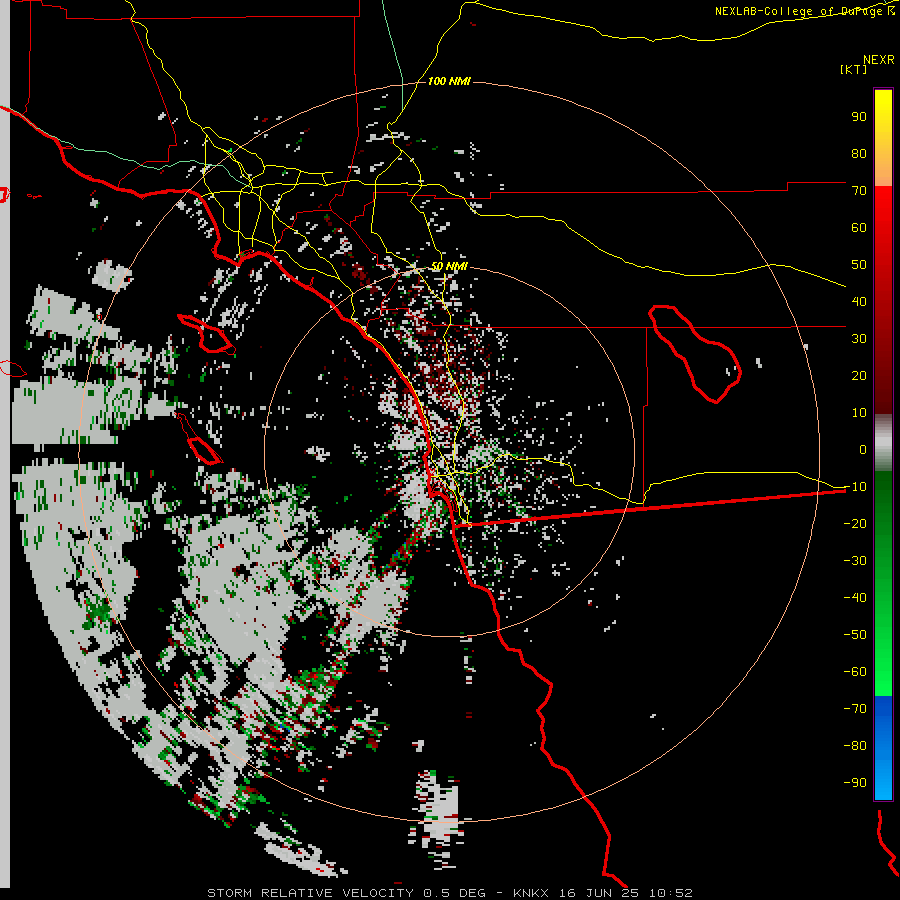Click the 20 value on the velocity scale
The image size is (900, 900).
pyautogui.click(x=859, y=376)
